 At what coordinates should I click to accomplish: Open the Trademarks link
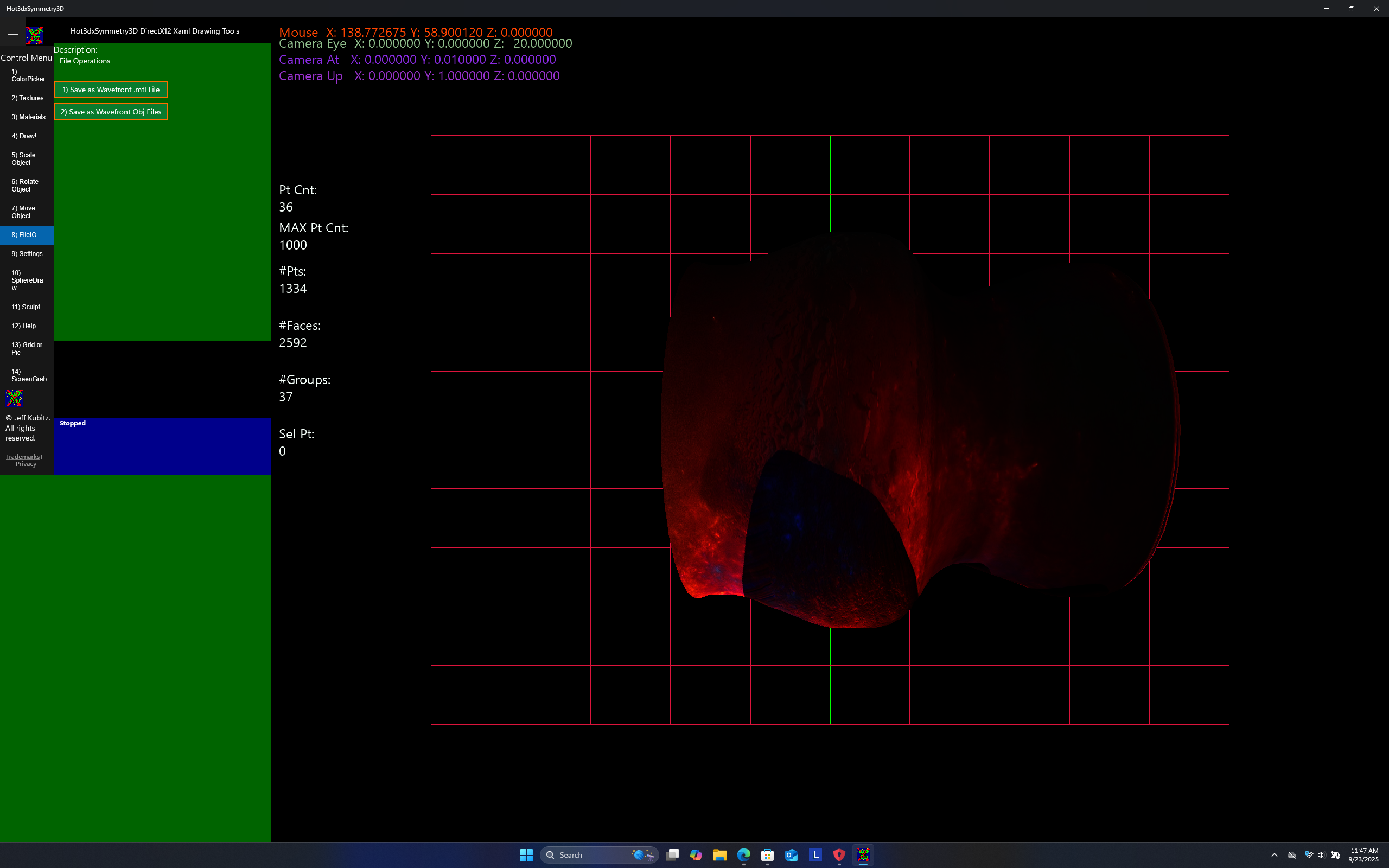coord(22,457)
